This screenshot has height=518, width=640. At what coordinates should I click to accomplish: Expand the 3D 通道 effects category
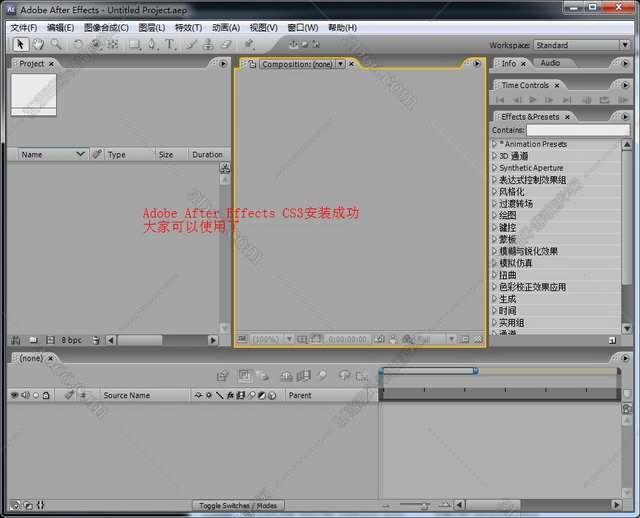coord(494,156)
